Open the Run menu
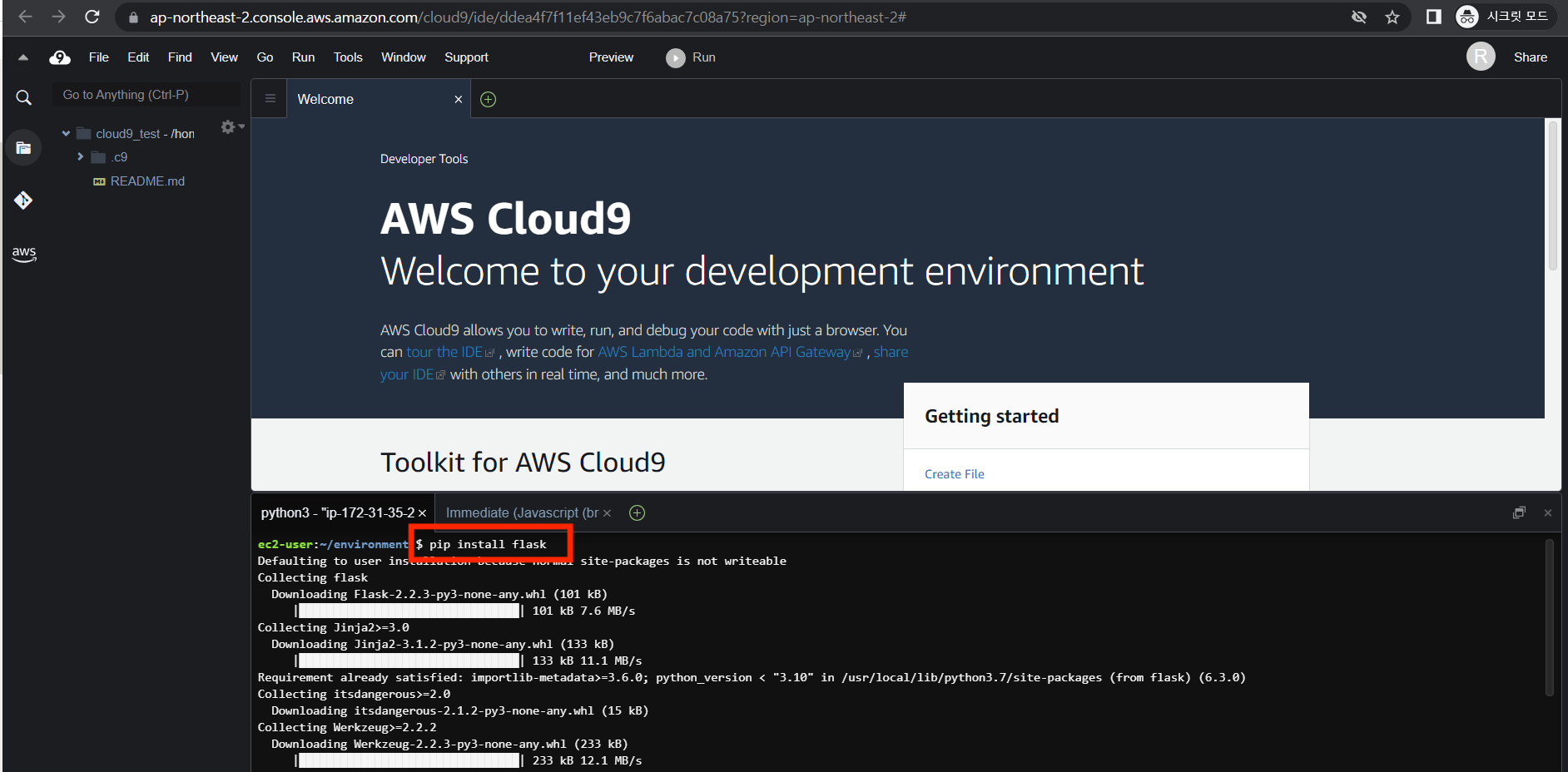This screenshot has height=772, width=1568. pyautogui.click(x=303, y=57)
